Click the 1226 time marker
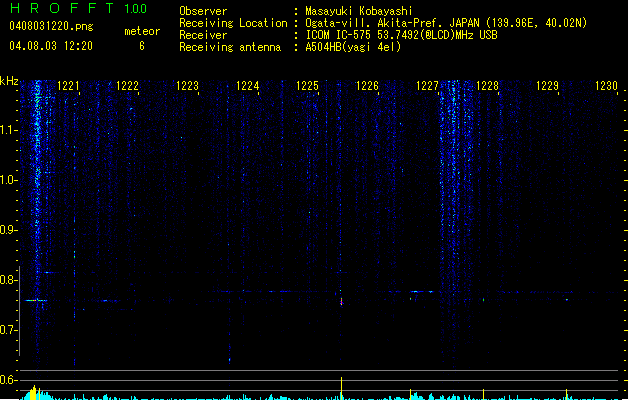629x400 pixels. click(x=367, y=86)
